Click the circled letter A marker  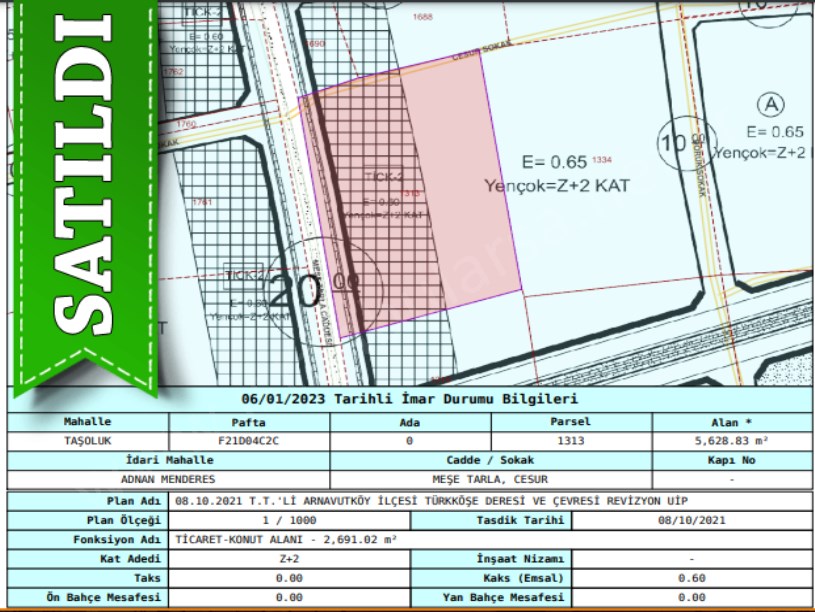pyautogui.click(x=770, y=104)
